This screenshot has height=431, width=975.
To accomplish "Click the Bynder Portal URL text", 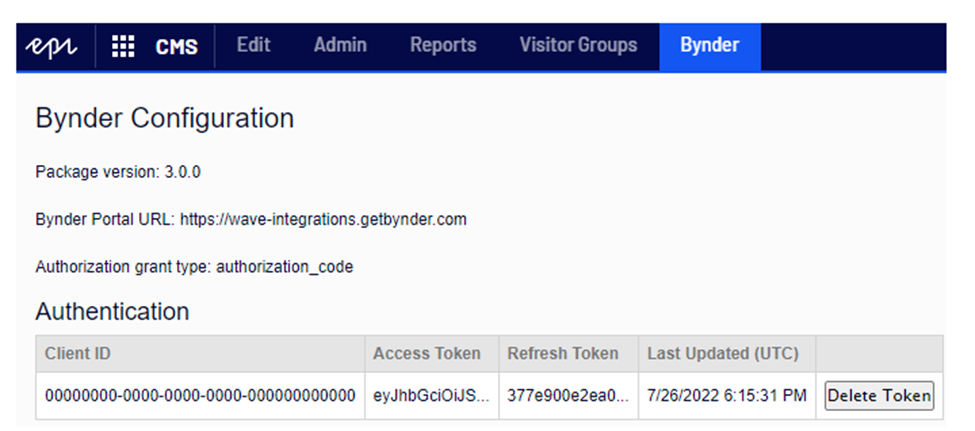I will coord(251,219).
